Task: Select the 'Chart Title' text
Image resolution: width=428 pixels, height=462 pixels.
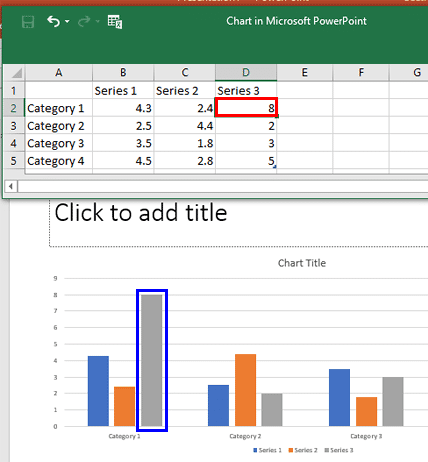Action: point(302,263)
